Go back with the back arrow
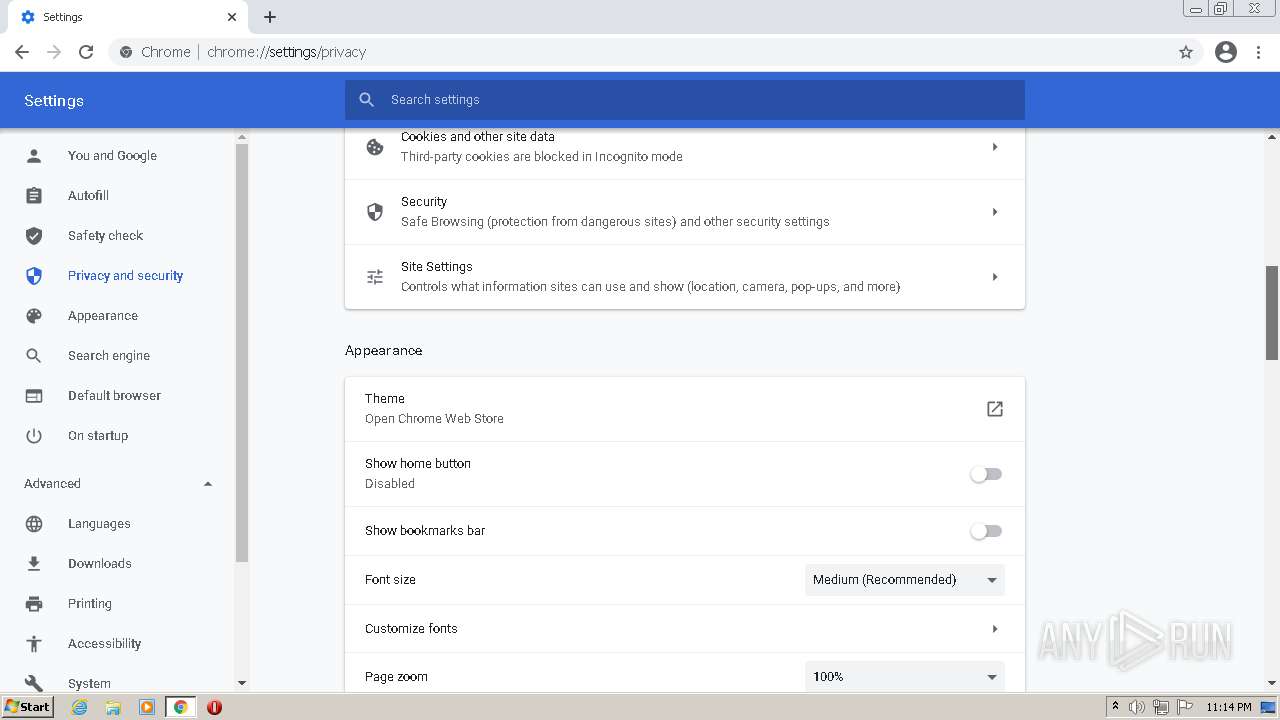1280x720 pixels. [x=22, y=52]
